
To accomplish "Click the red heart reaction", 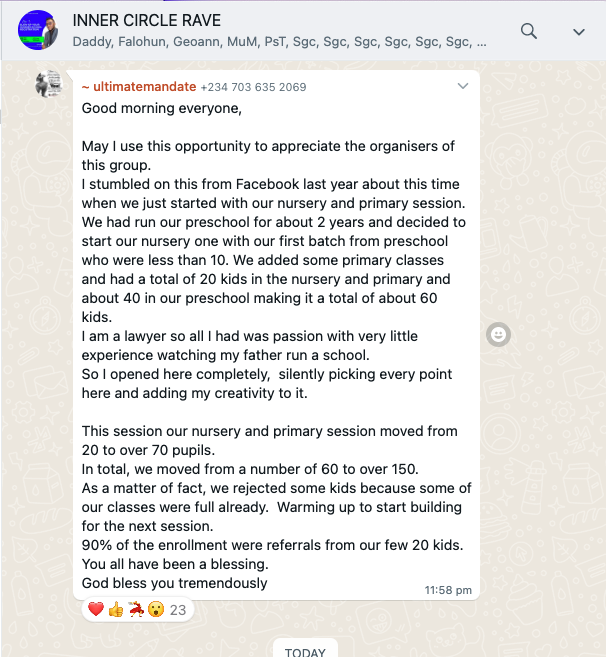I will 96,609.
